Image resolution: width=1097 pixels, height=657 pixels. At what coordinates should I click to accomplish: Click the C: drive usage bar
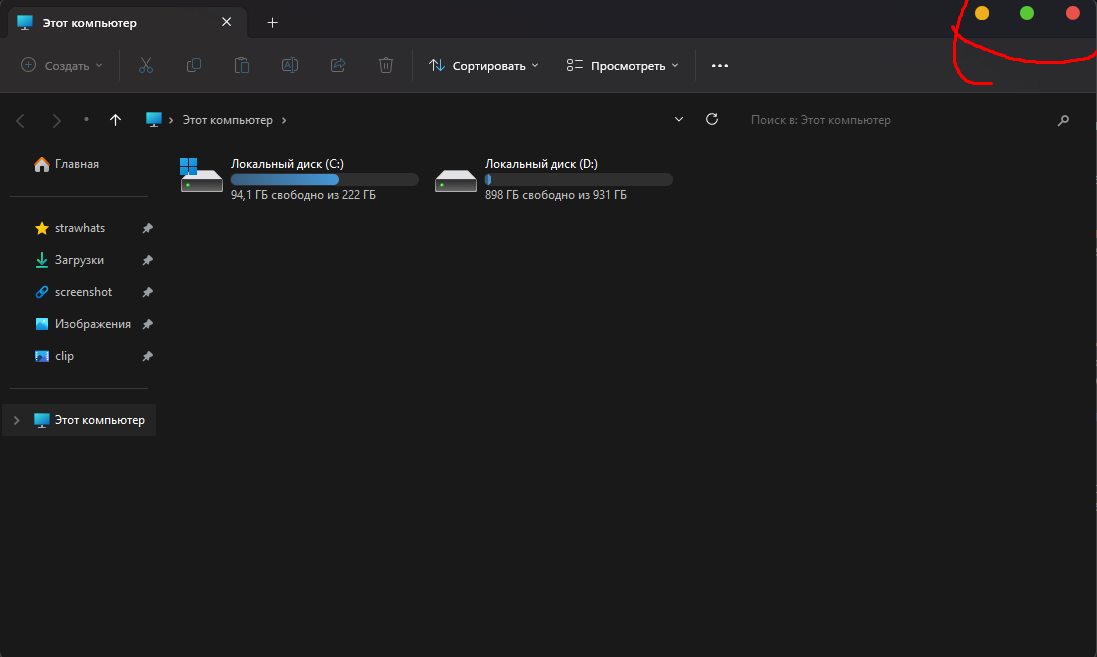click(x=325, y=180)
